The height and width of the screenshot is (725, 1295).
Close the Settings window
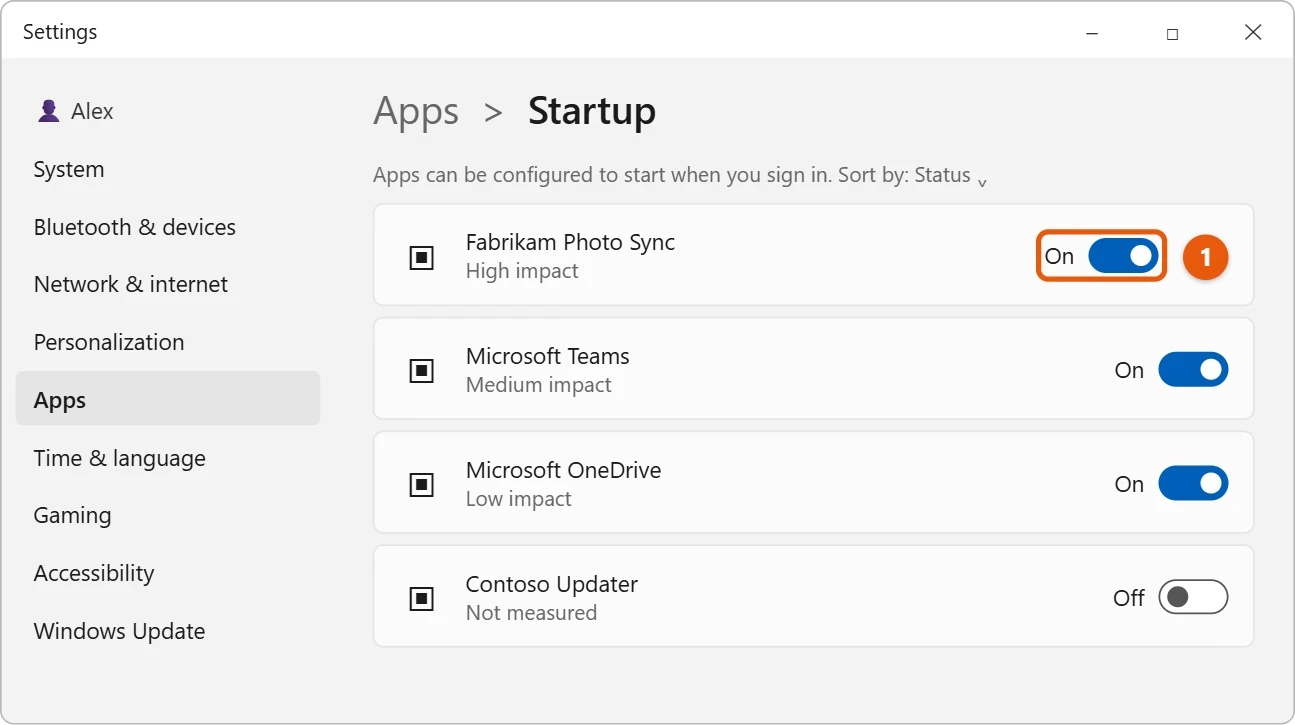coord(1253,33)
